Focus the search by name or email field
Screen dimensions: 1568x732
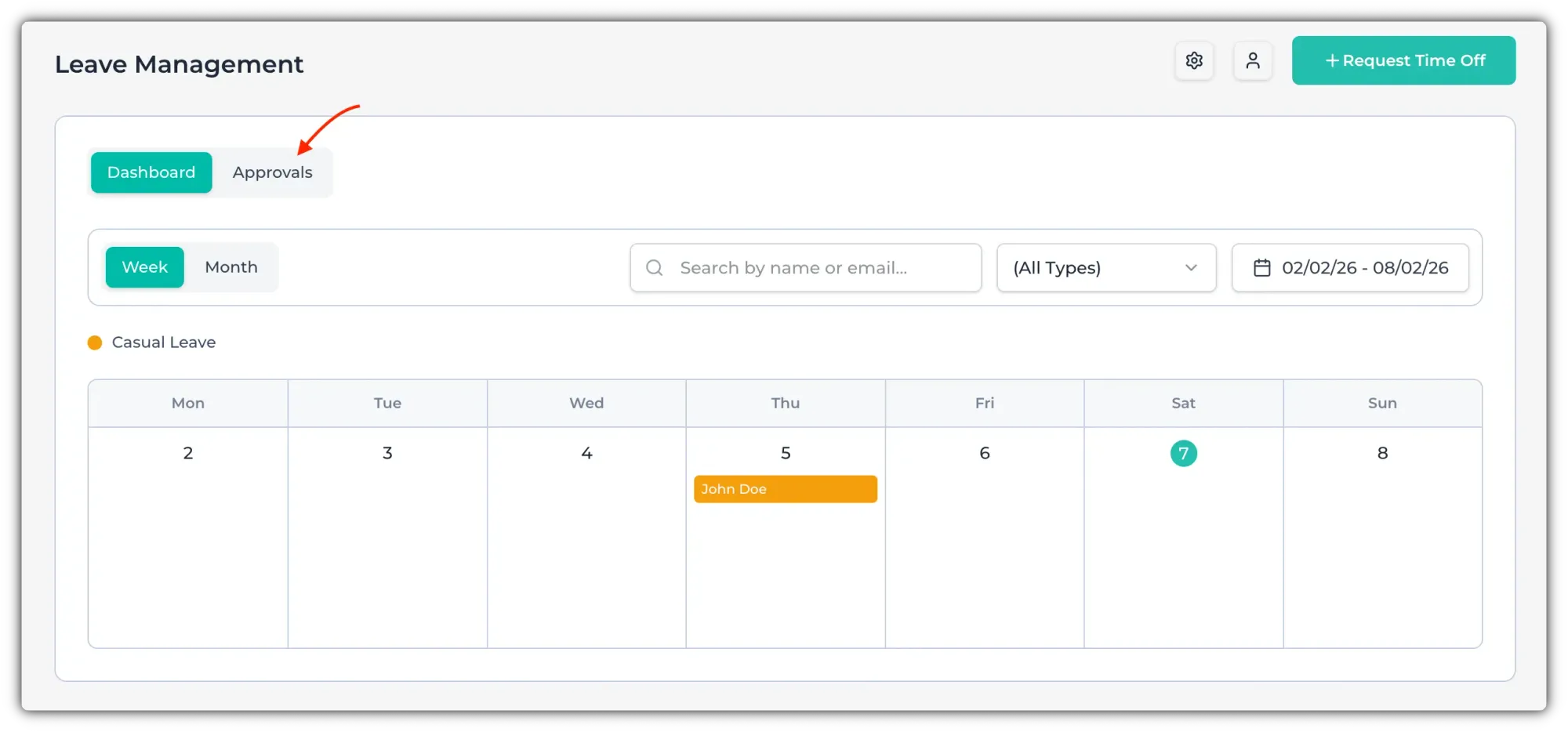pyautogui.click(x=815, y=268)
